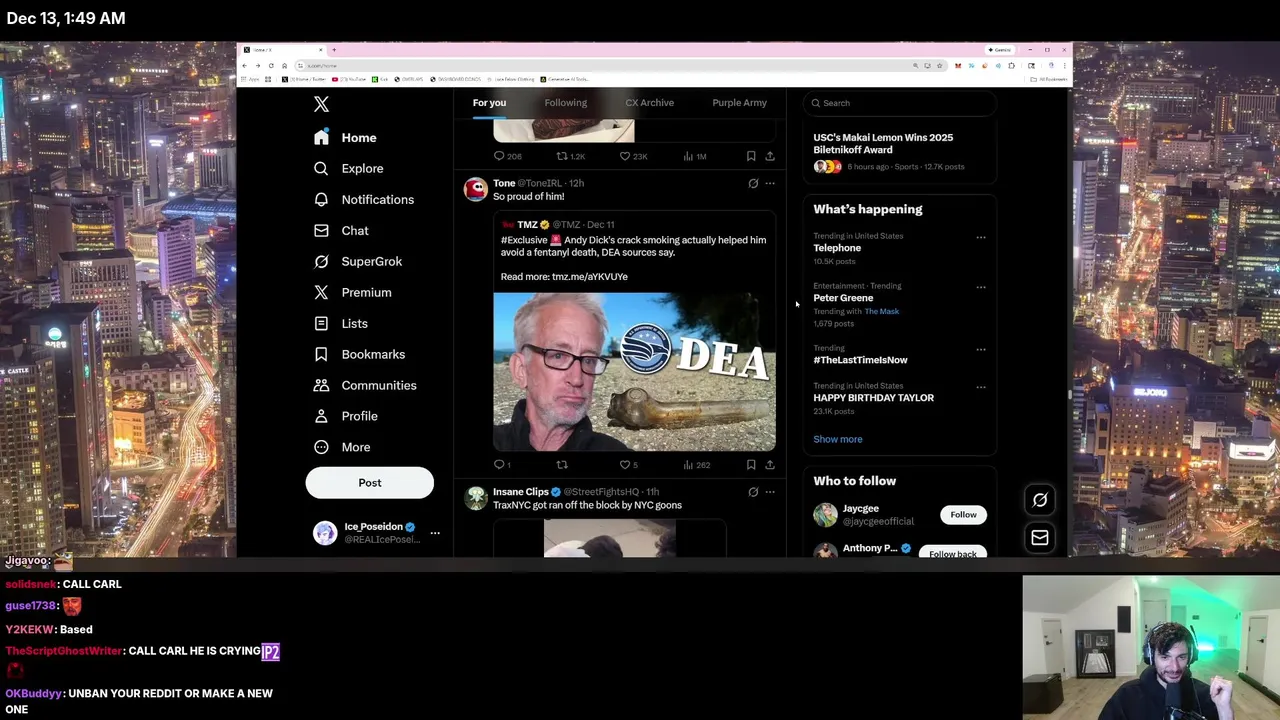Click the More circle icon in sidebar
Viewport: 1280px width, 720px height.
coord(321,448)
